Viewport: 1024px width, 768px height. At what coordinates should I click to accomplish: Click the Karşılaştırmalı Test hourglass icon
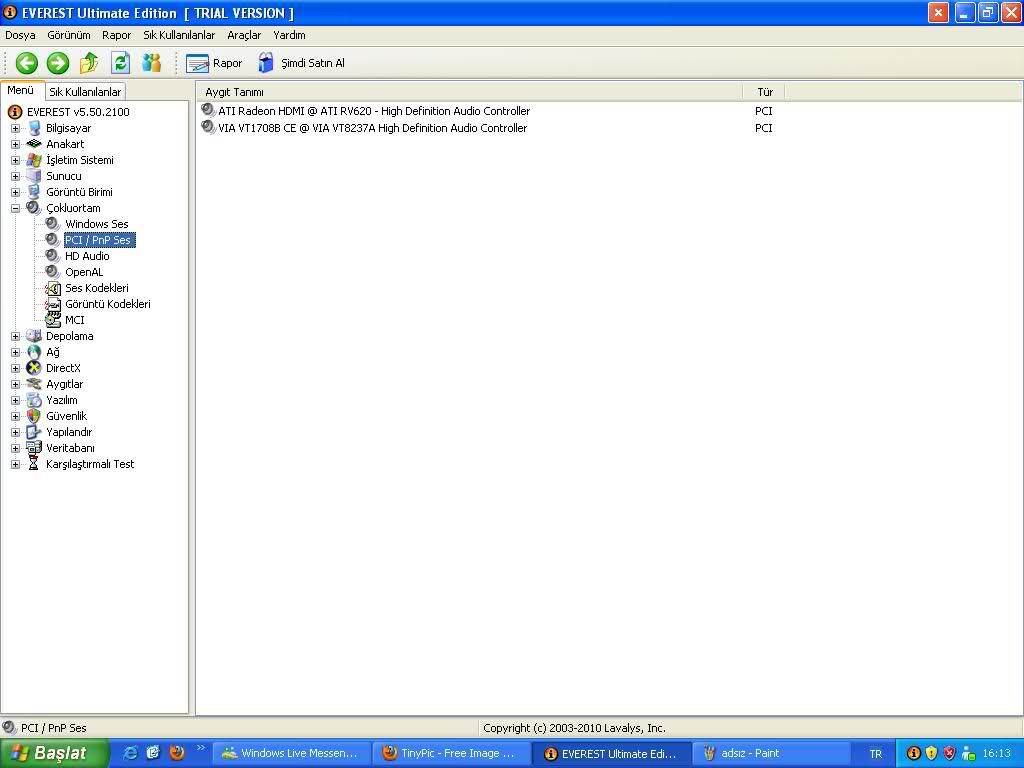[34, 464]
